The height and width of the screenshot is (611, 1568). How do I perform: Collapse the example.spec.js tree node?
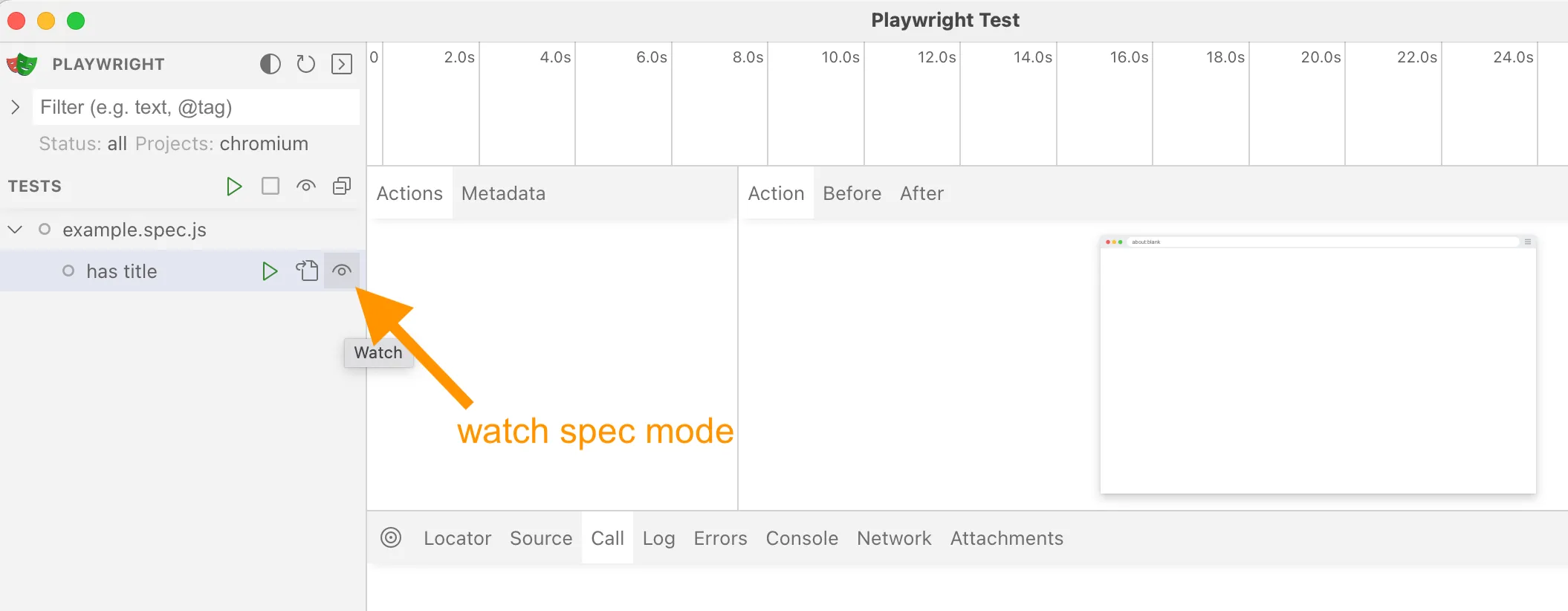coord(15,230)
